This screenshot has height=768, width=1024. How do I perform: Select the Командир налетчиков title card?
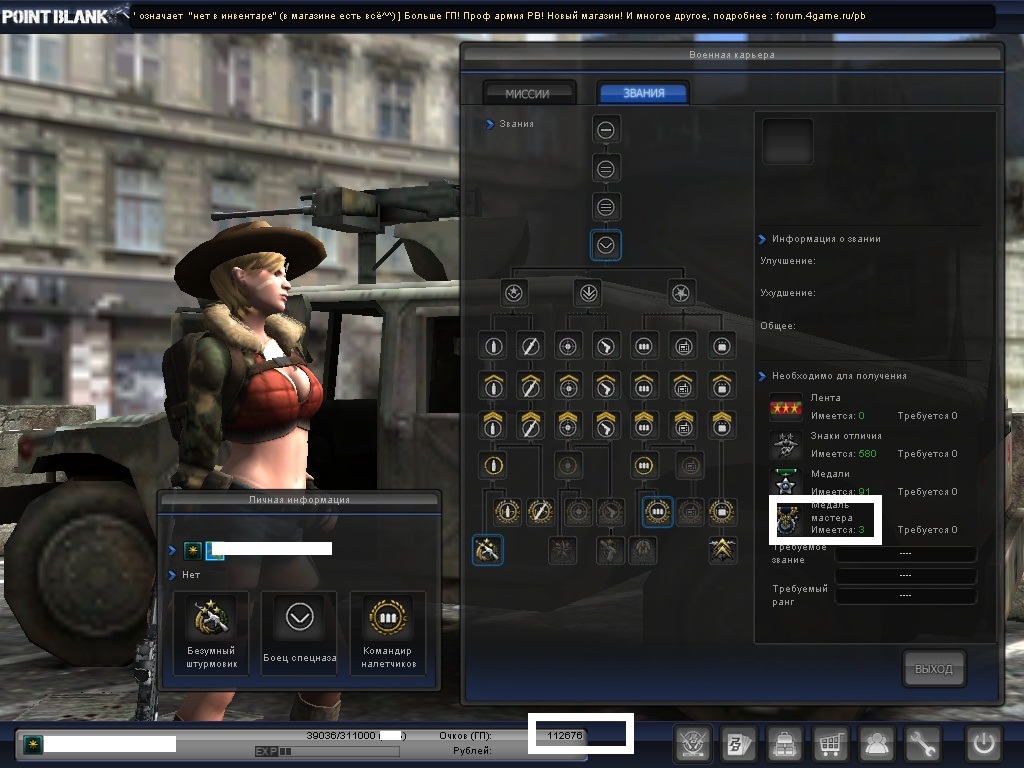[388, 633]
